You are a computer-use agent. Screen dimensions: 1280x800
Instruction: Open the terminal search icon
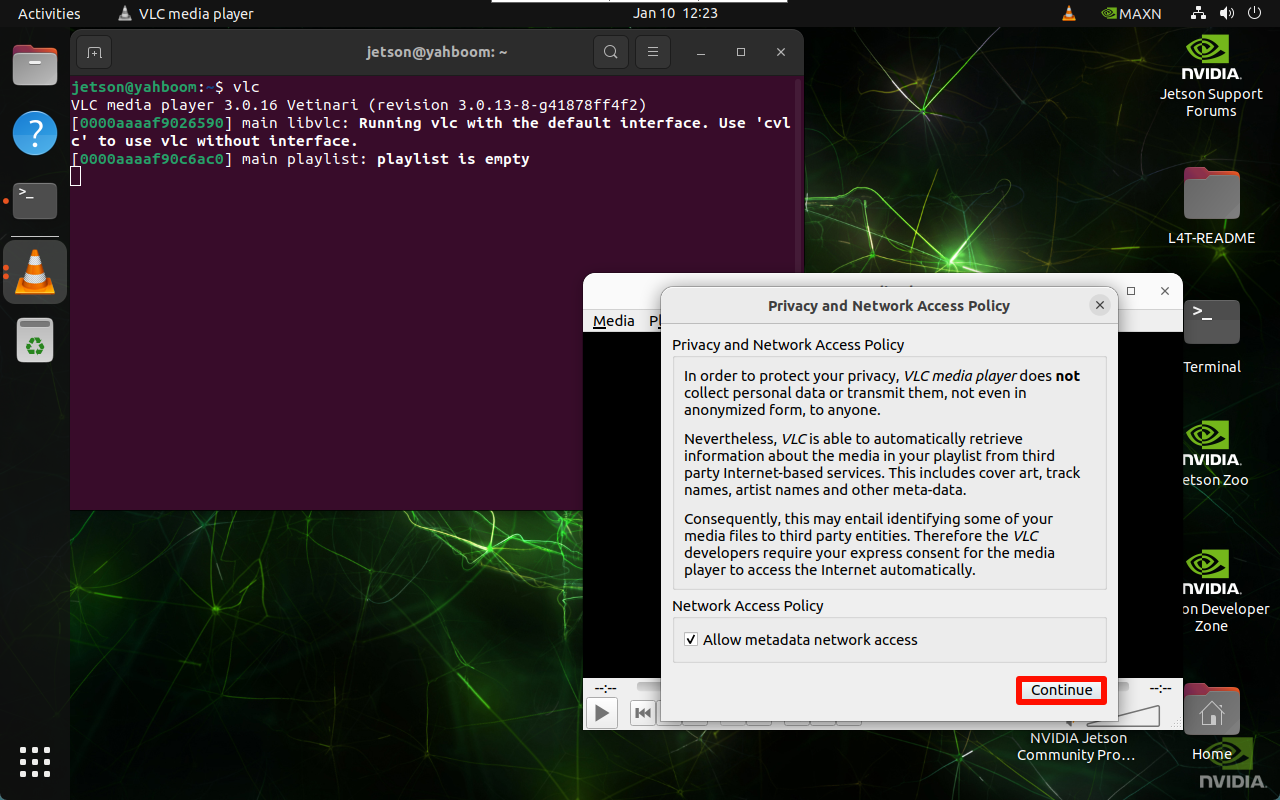[610, 52]
